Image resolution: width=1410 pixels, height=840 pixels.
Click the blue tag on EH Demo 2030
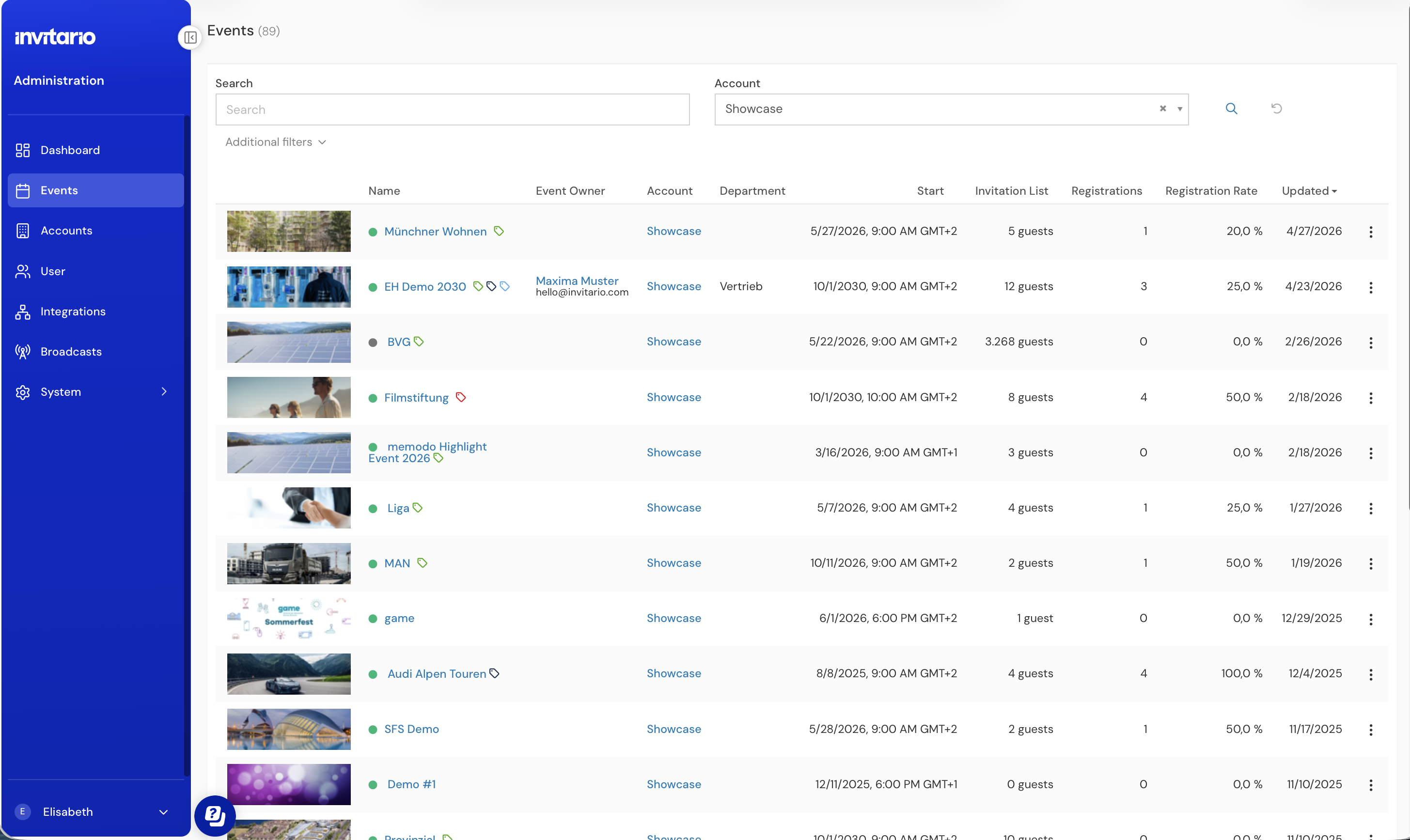(504, 286)
